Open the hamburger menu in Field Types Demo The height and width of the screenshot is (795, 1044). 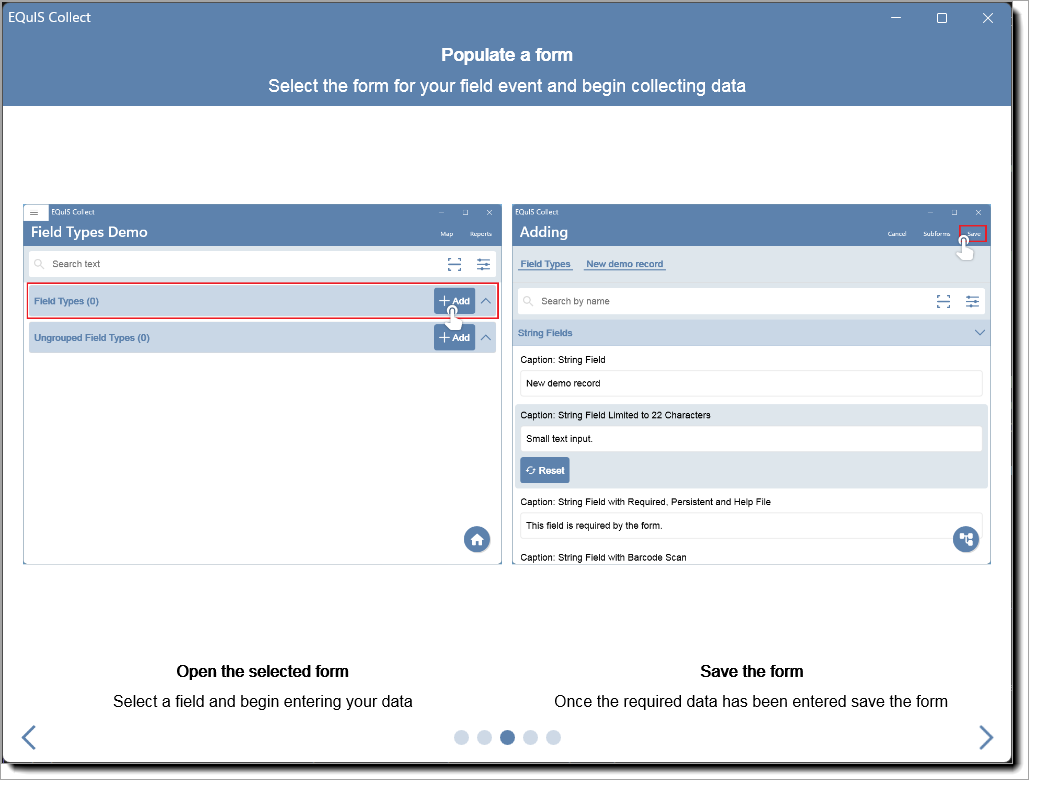pos(34,213)
